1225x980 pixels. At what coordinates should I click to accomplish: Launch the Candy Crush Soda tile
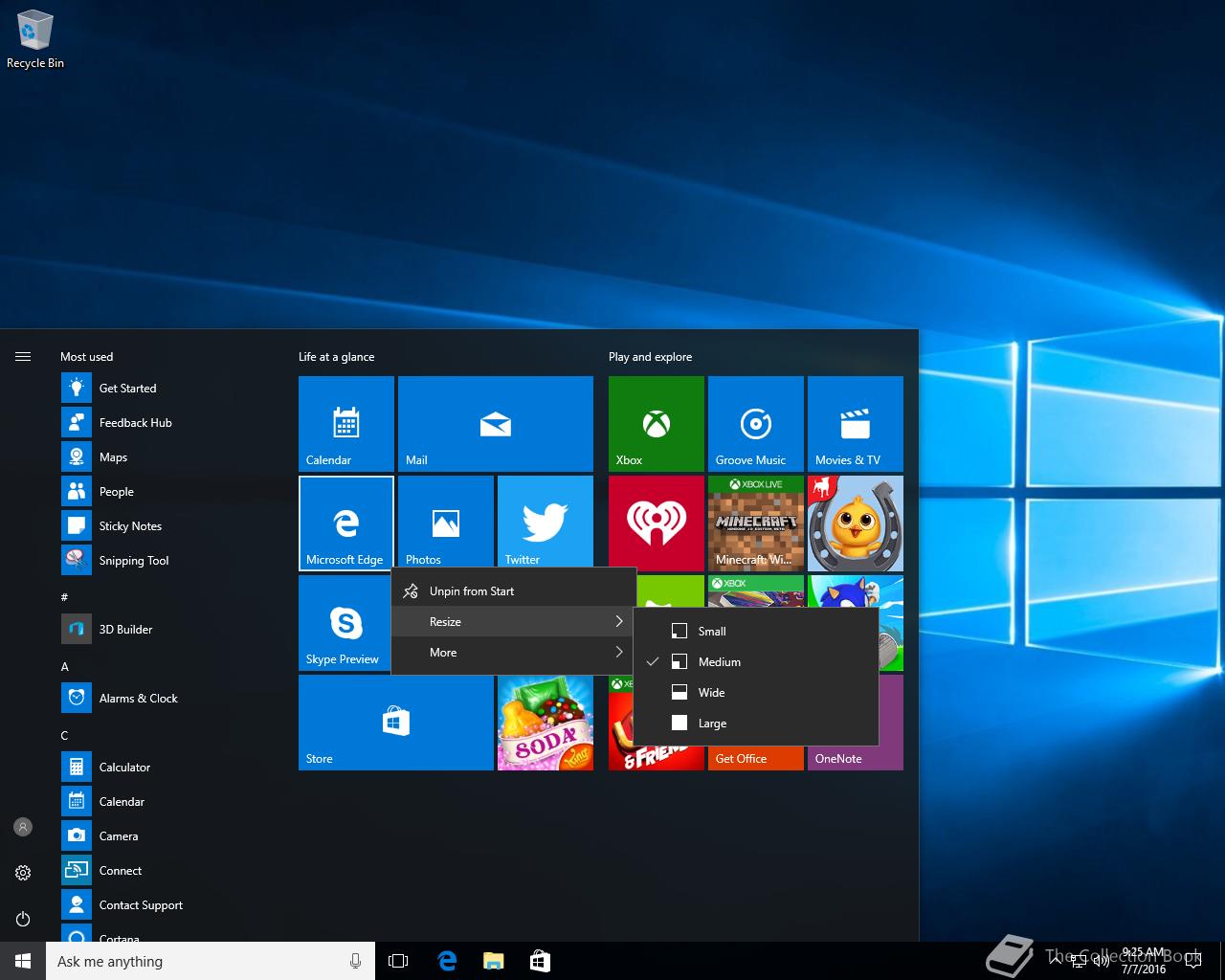pyautogui.click(x=546, y=723)
